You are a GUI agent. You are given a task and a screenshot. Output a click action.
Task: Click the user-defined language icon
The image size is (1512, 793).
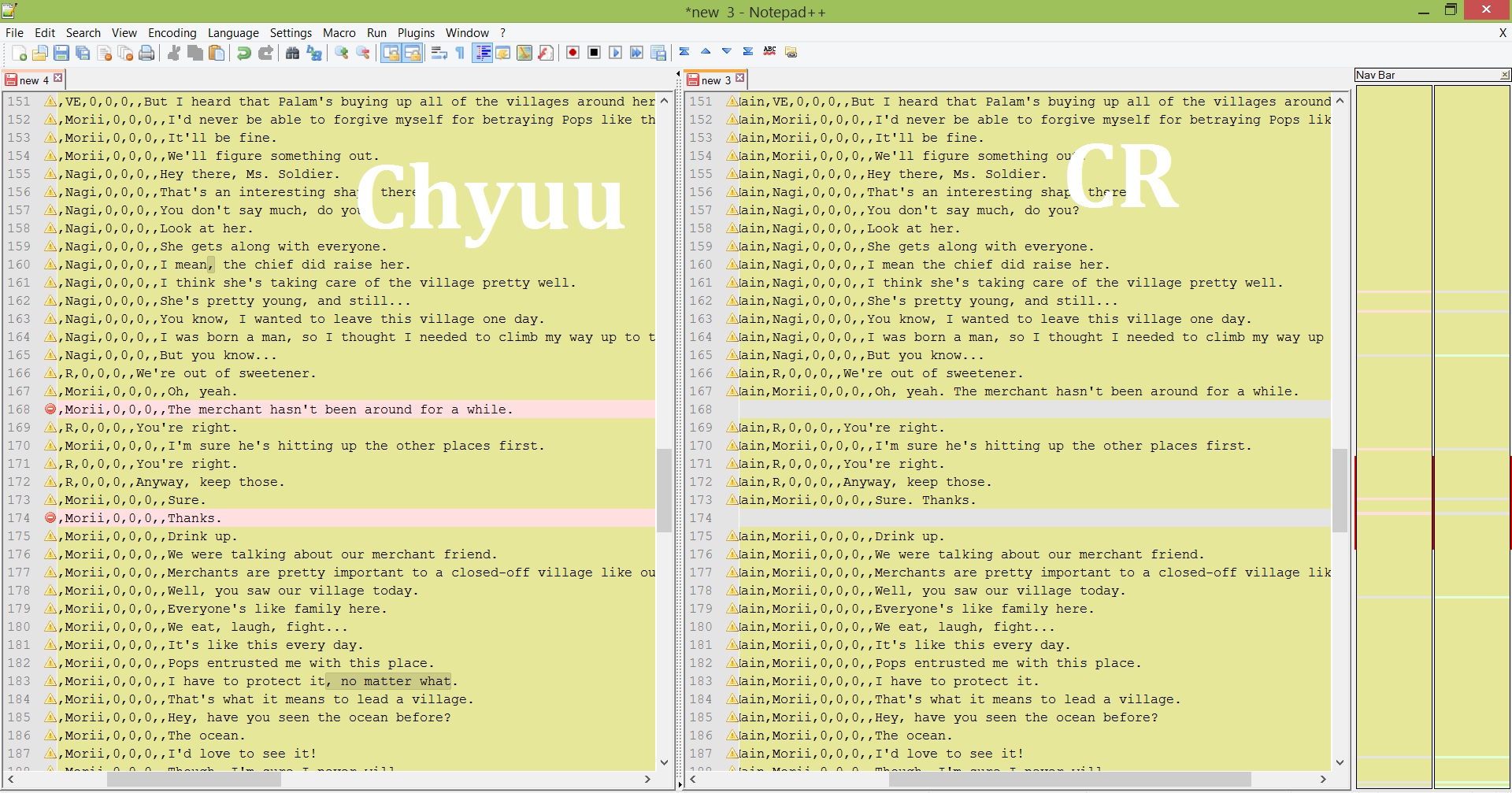click(x=503, y=53)
